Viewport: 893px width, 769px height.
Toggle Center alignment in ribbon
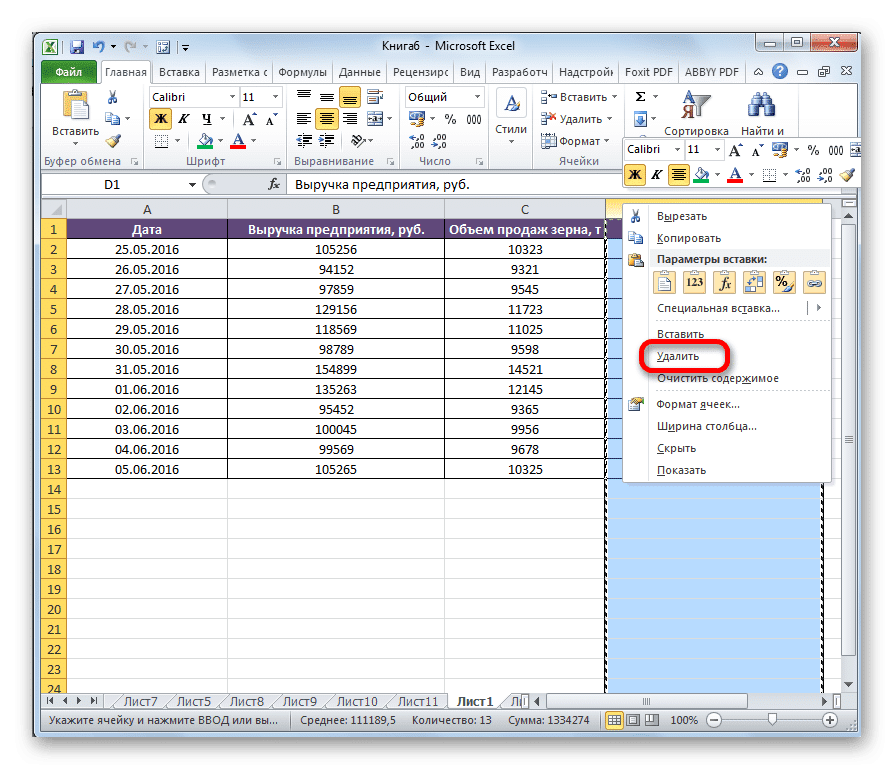[327, 119]
